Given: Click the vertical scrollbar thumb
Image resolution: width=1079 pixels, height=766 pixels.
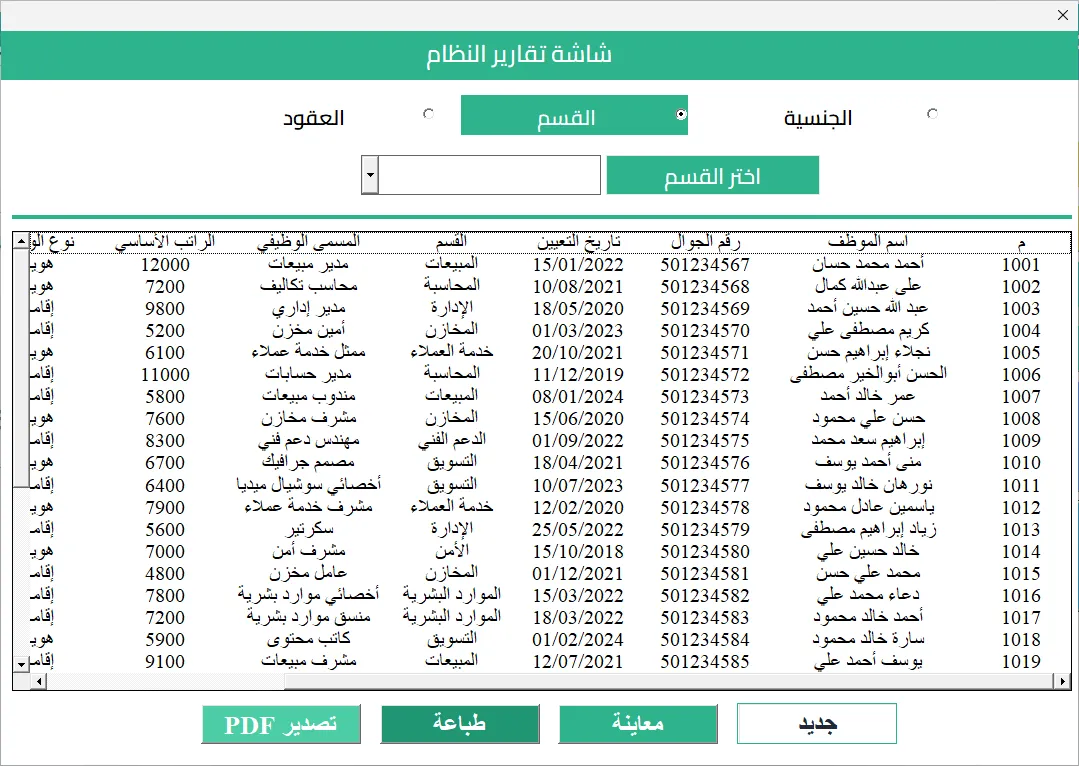Looking at the screenshot, I should 21,368.
